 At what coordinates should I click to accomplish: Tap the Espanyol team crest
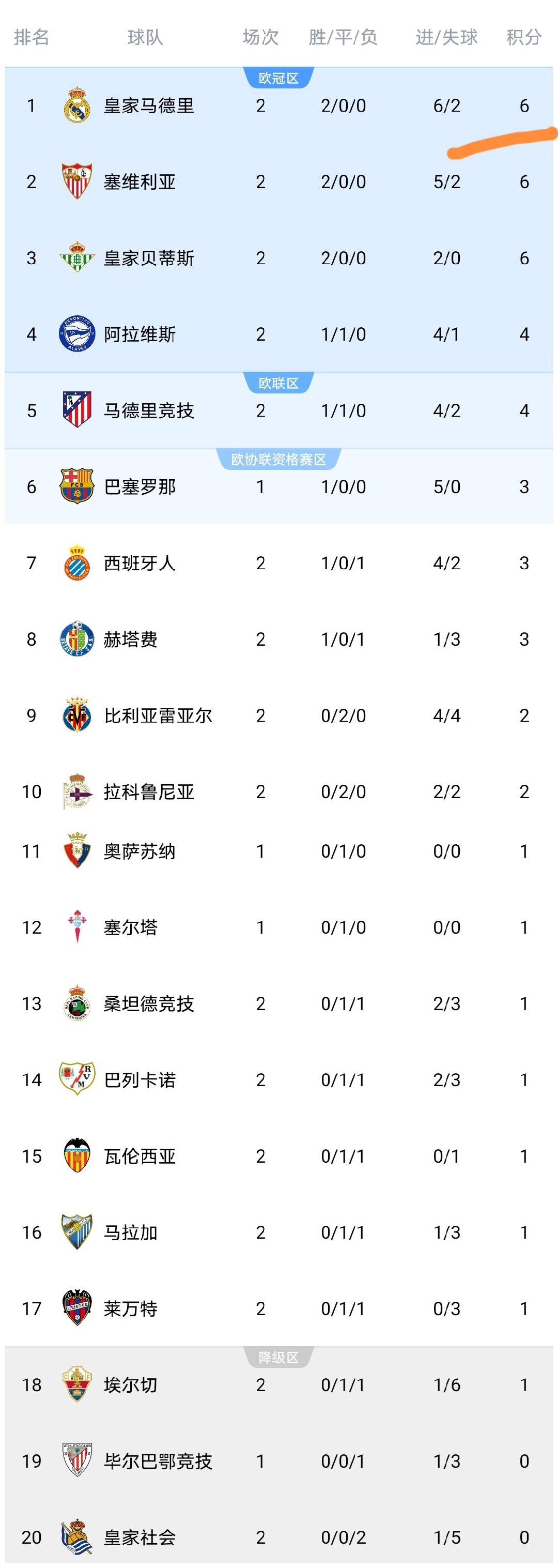coord(76,562)
